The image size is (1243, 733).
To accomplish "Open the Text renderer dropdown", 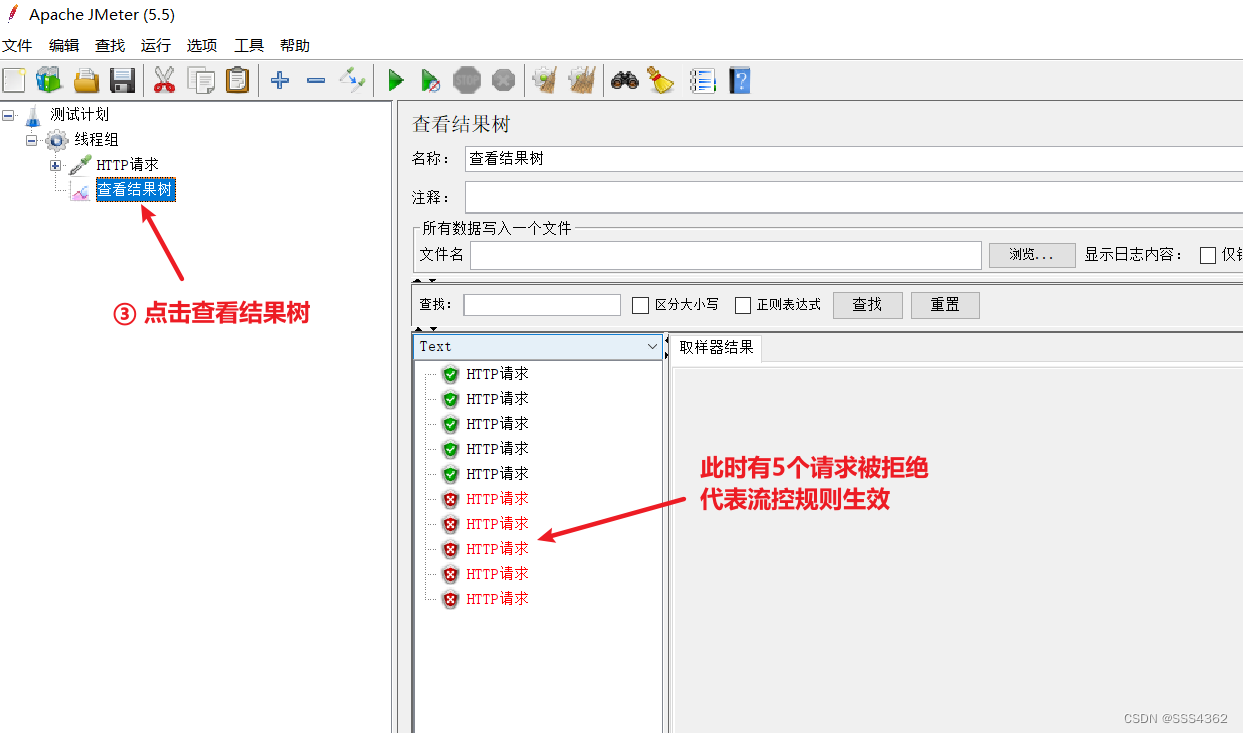I will pos(538,346).
